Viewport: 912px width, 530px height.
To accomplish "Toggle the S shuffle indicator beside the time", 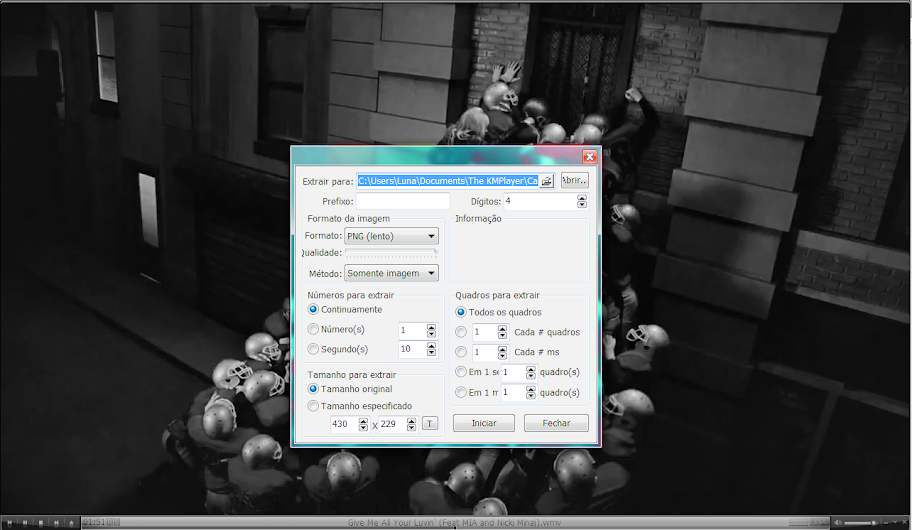I will tap(116, 522).
